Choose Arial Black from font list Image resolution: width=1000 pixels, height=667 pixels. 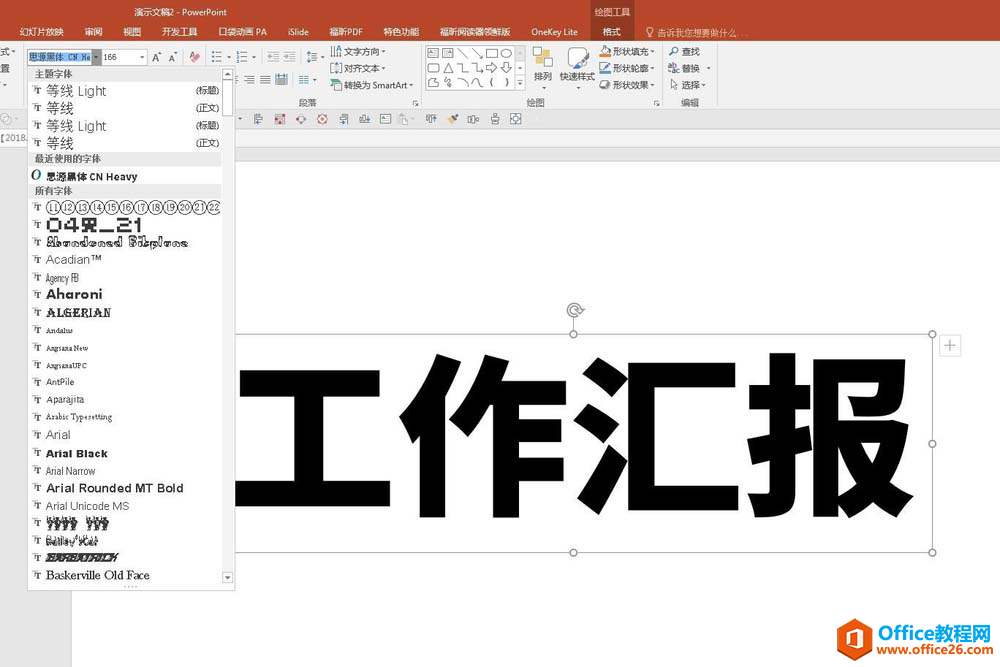[76, 453]
